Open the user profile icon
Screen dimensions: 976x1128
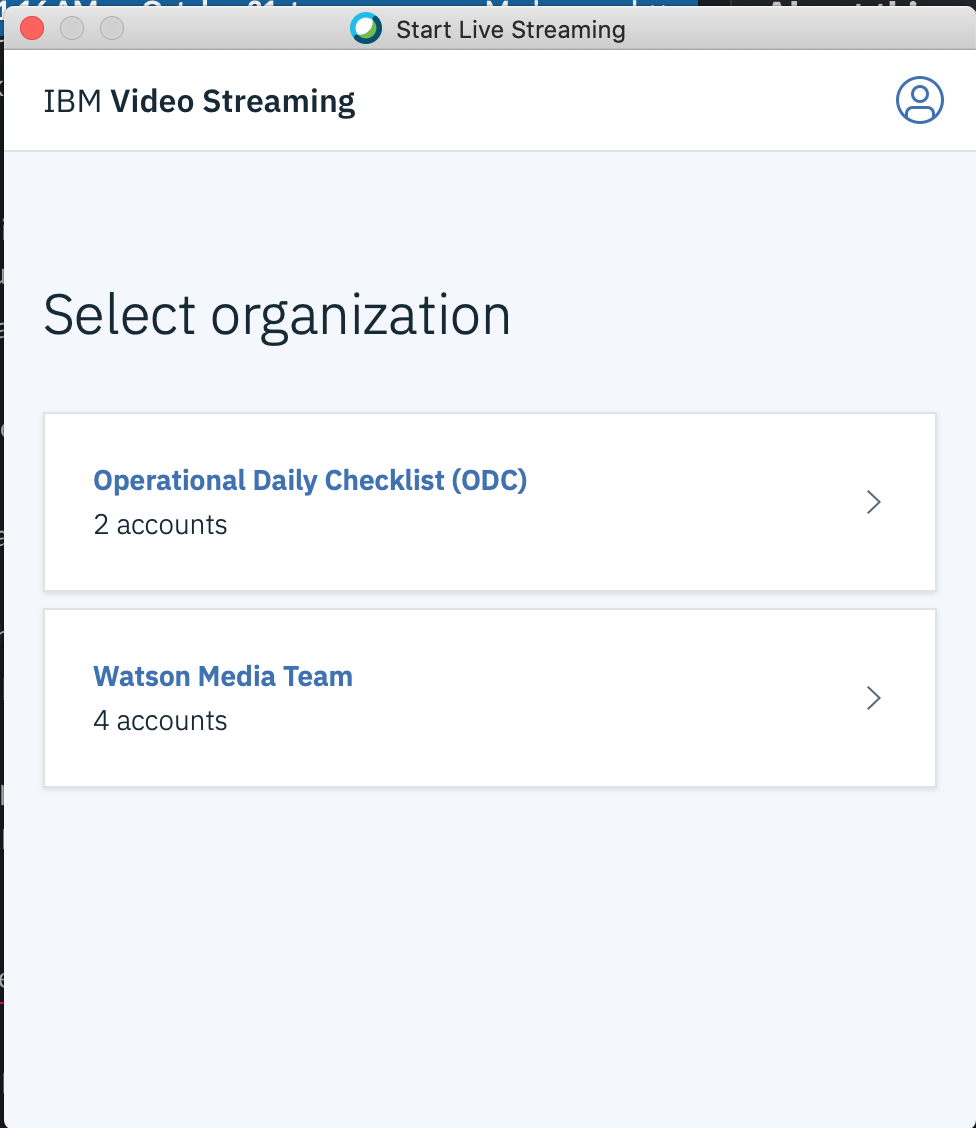point(919,100)
